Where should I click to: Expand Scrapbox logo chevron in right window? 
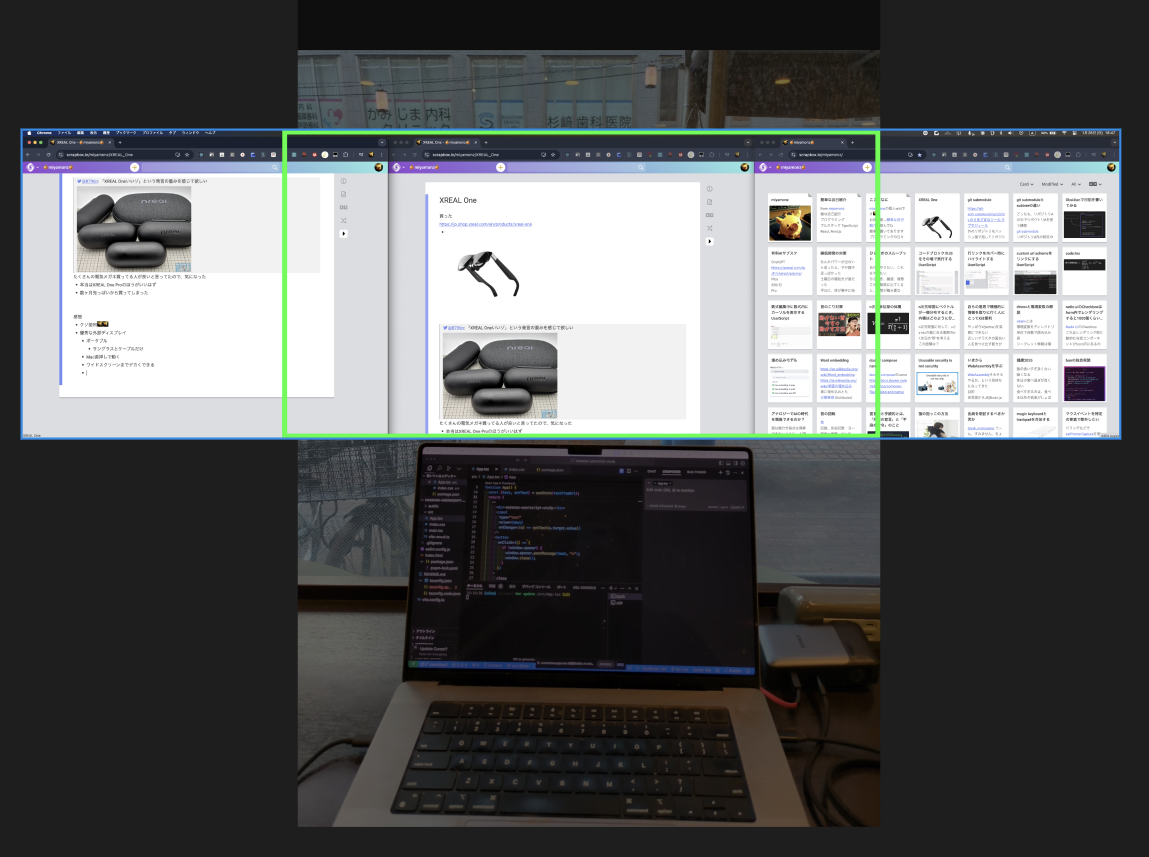point(770,167)
